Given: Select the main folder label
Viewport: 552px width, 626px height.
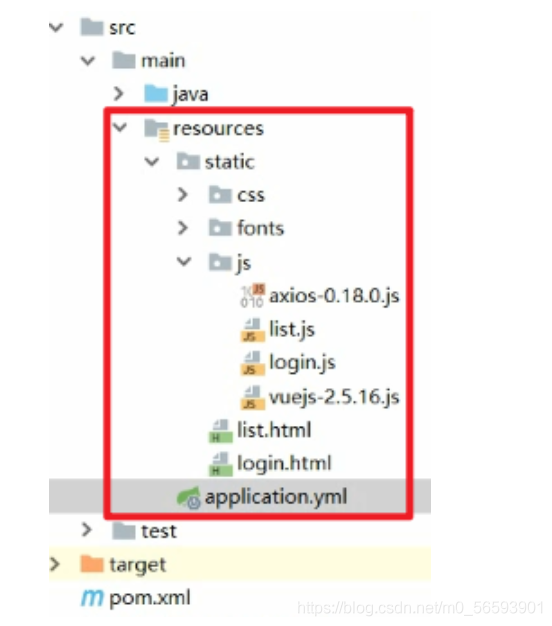Looking at the screenshot, I should click(163, 61).
